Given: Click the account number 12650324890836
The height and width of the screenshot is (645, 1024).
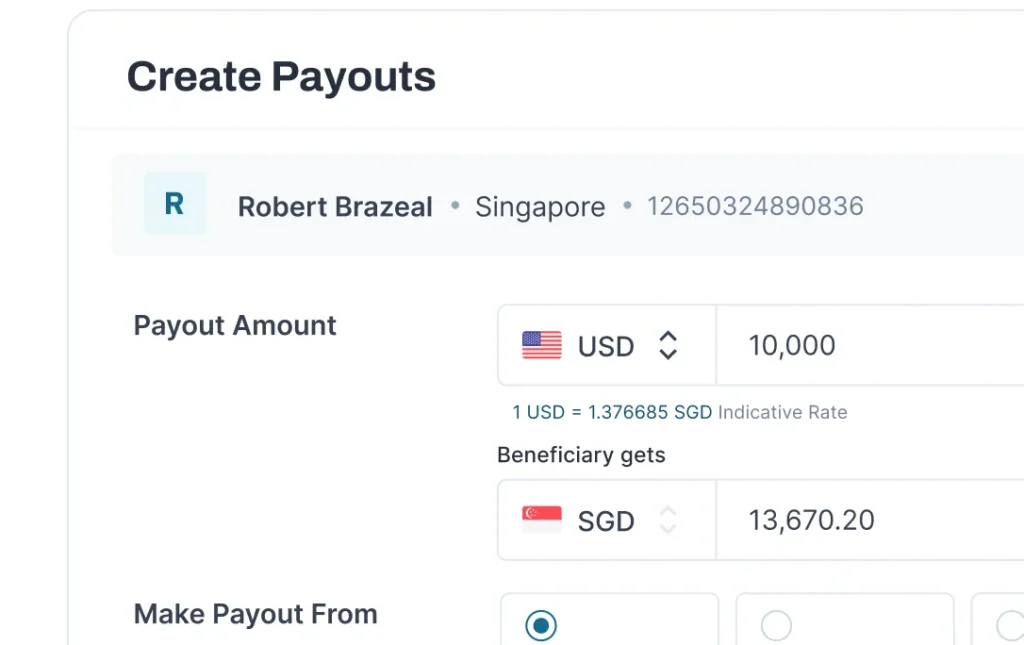Looking at the screenshot, I should pos(755,206).
